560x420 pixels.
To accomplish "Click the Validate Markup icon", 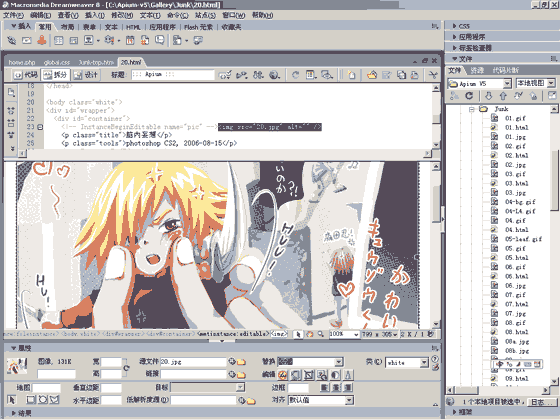I will 225,75.
